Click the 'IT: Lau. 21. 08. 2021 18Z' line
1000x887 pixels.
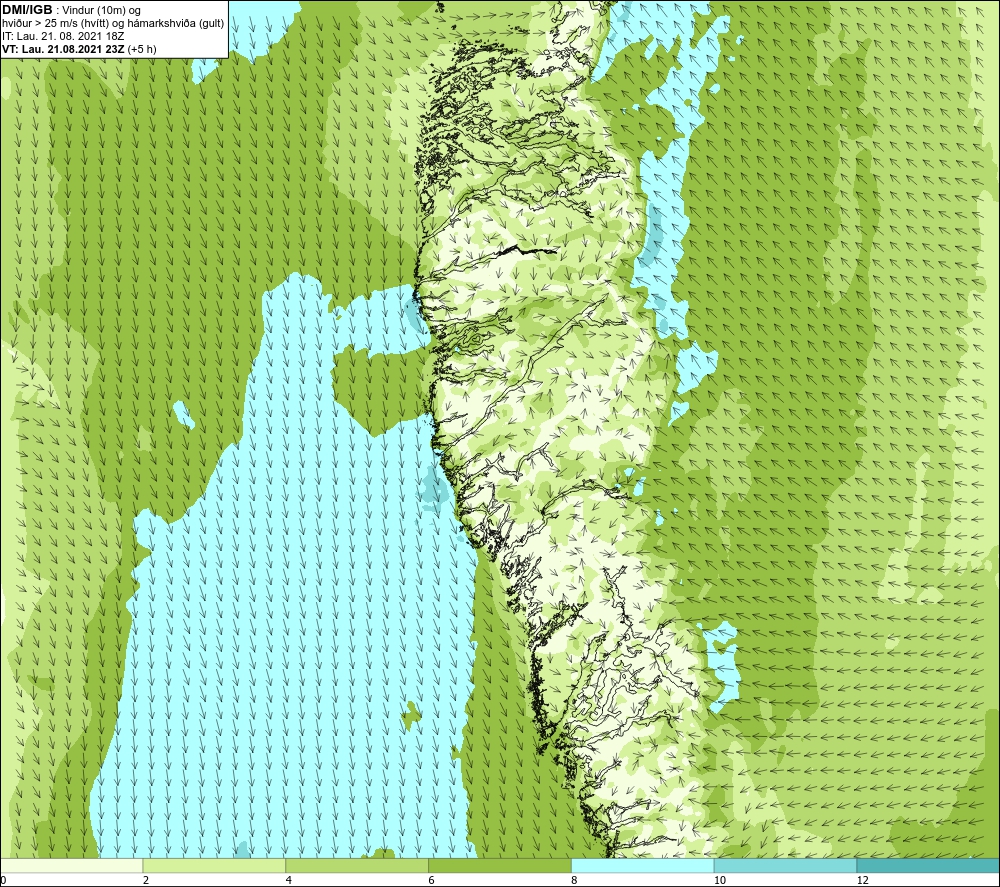tap(63, 36)
